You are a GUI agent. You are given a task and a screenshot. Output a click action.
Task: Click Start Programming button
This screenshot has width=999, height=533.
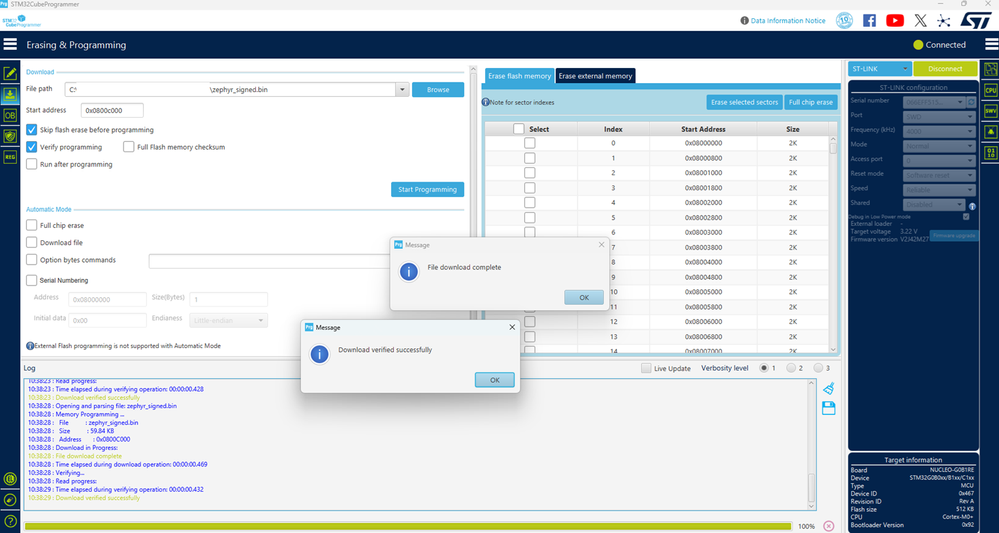click(427, 189)
